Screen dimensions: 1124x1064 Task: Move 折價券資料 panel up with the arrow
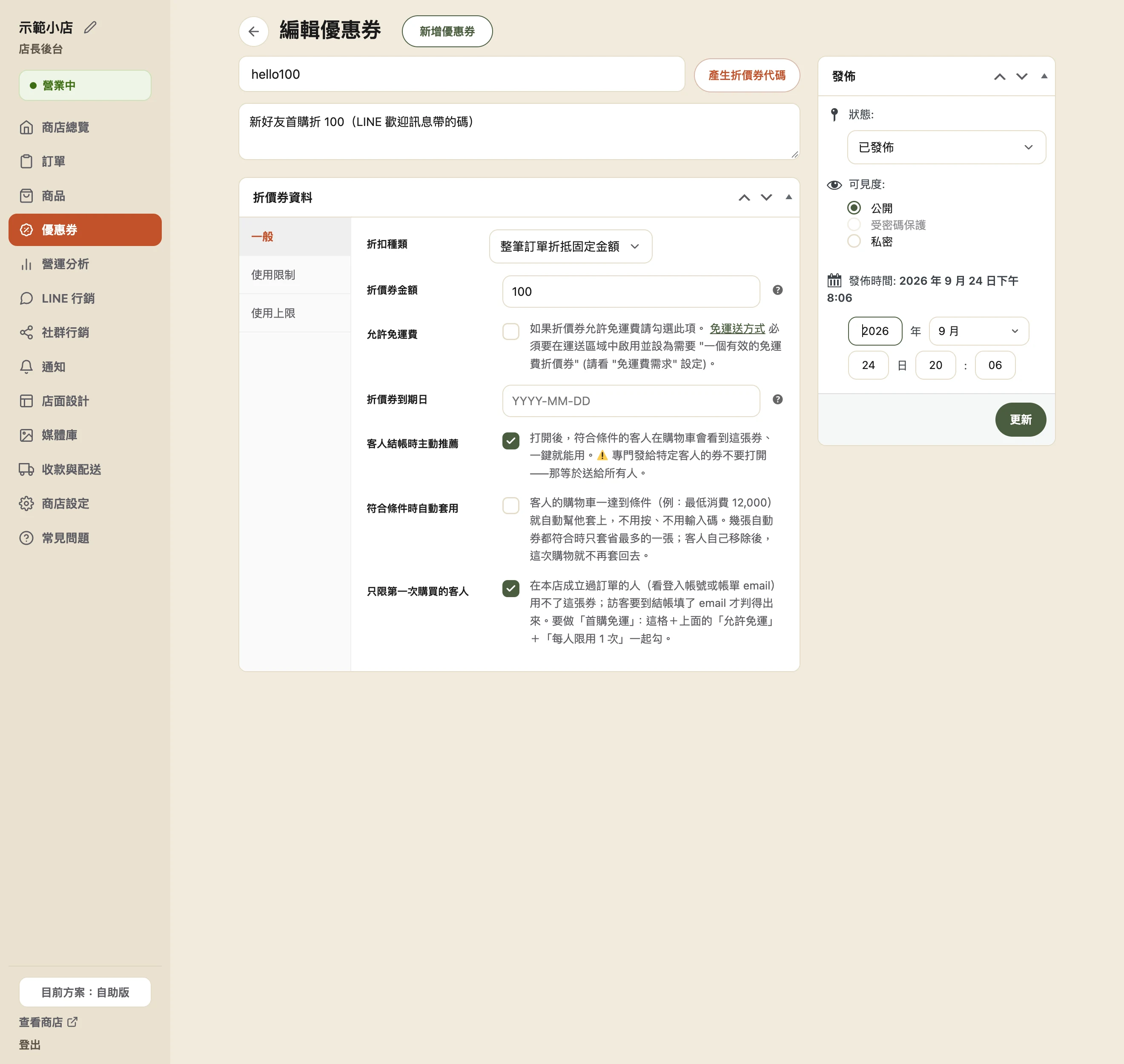click(x=744, y=197)
